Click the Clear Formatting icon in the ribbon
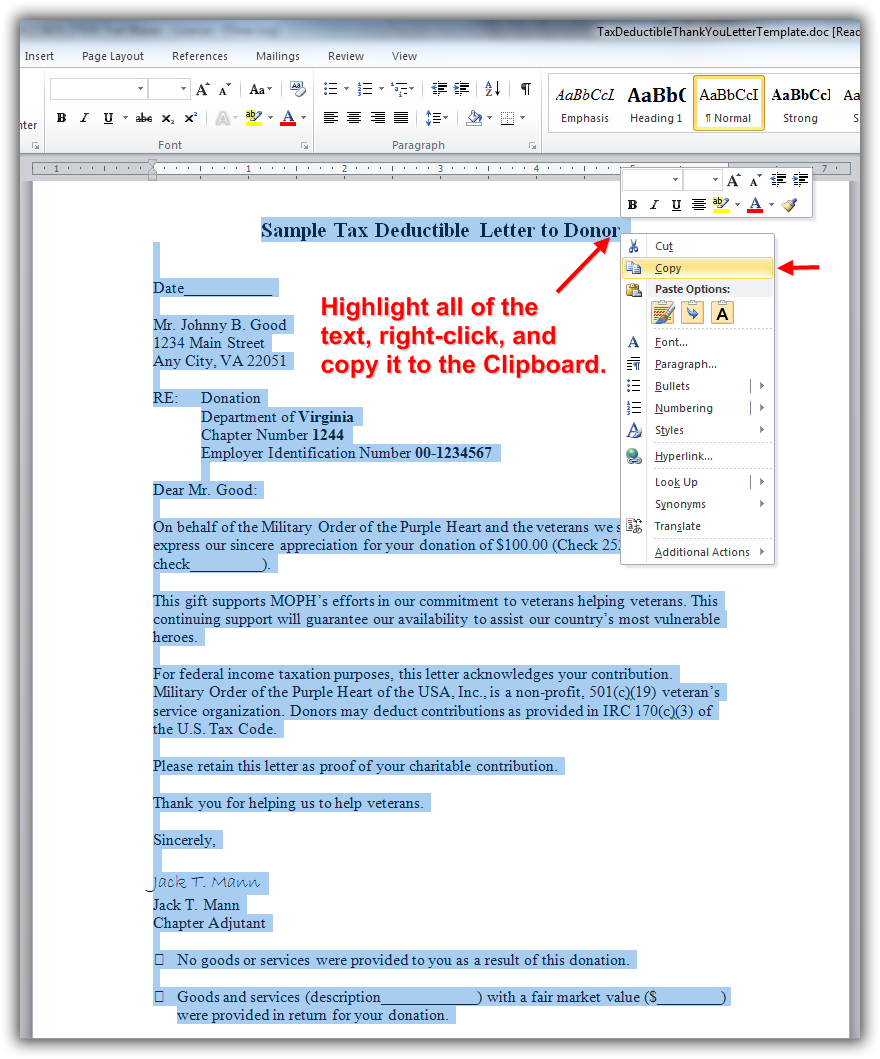This screenshot has width=880, height=1059. point(297,89)
